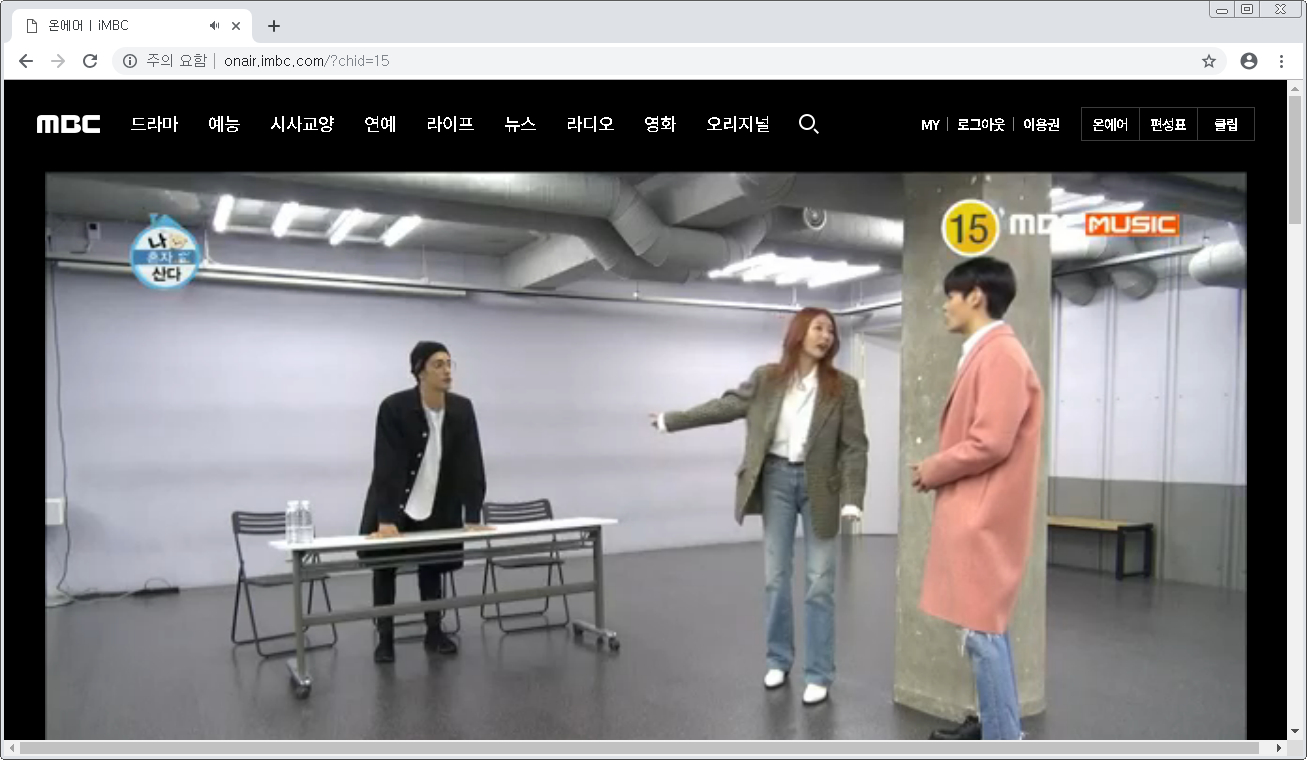Open the 시사교양 menu
1307x760 pixels.
coord(302,124)
